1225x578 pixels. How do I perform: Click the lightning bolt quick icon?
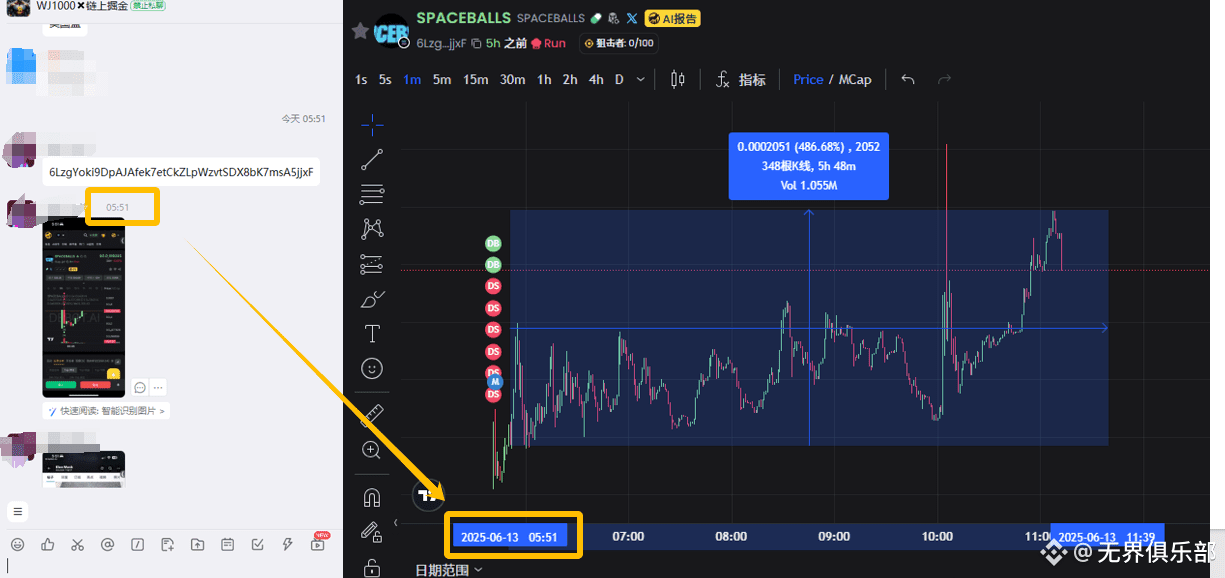click(x=287, y=544)
